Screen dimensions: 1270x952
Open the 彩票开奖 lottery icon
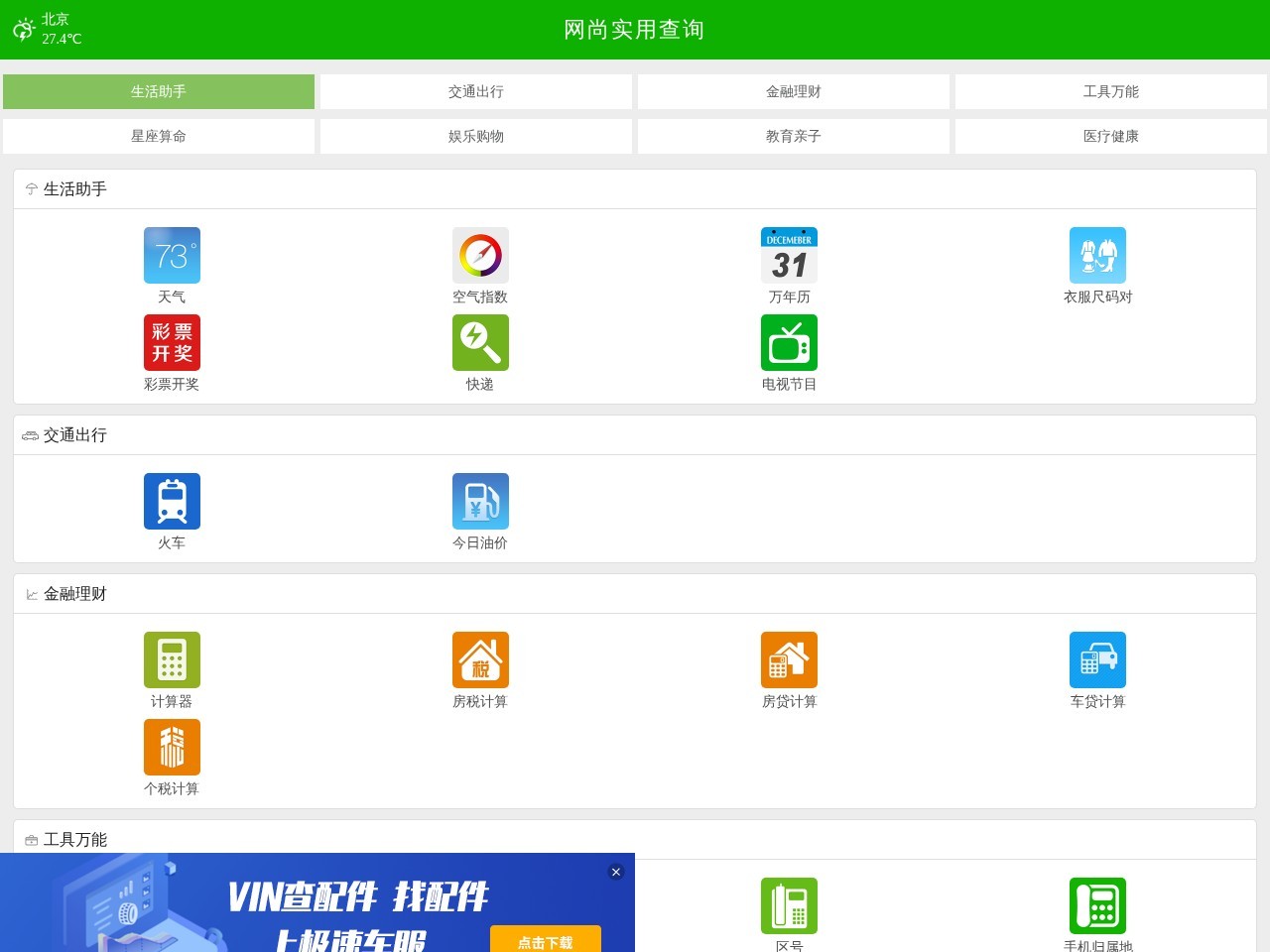[172, 343]
